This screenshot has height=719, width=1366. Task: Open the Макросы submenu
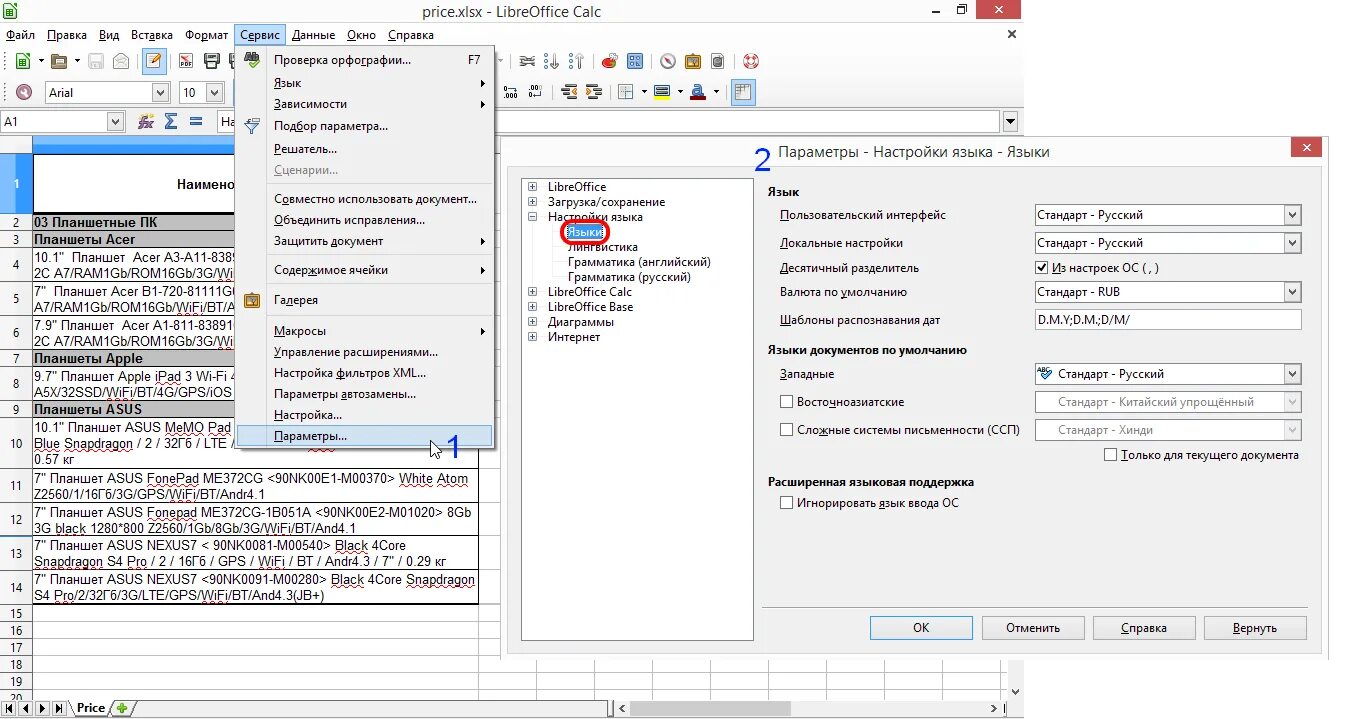coord(366,331)
